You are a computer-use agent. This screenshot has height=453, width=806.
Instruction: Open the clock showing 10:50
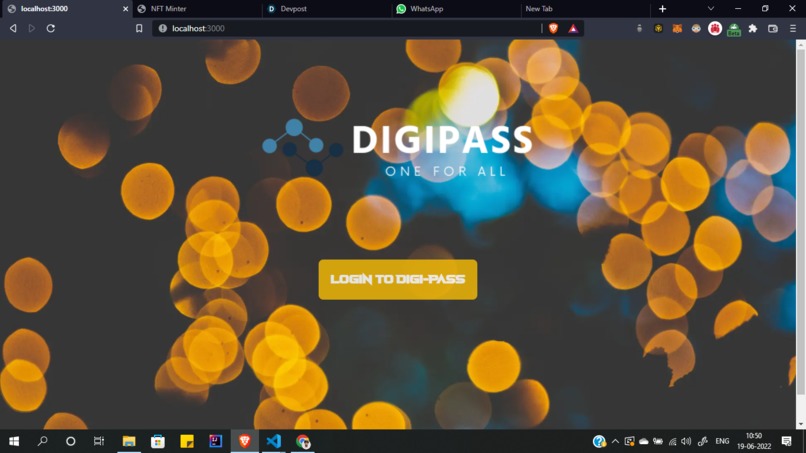click(x=754, y=441)
